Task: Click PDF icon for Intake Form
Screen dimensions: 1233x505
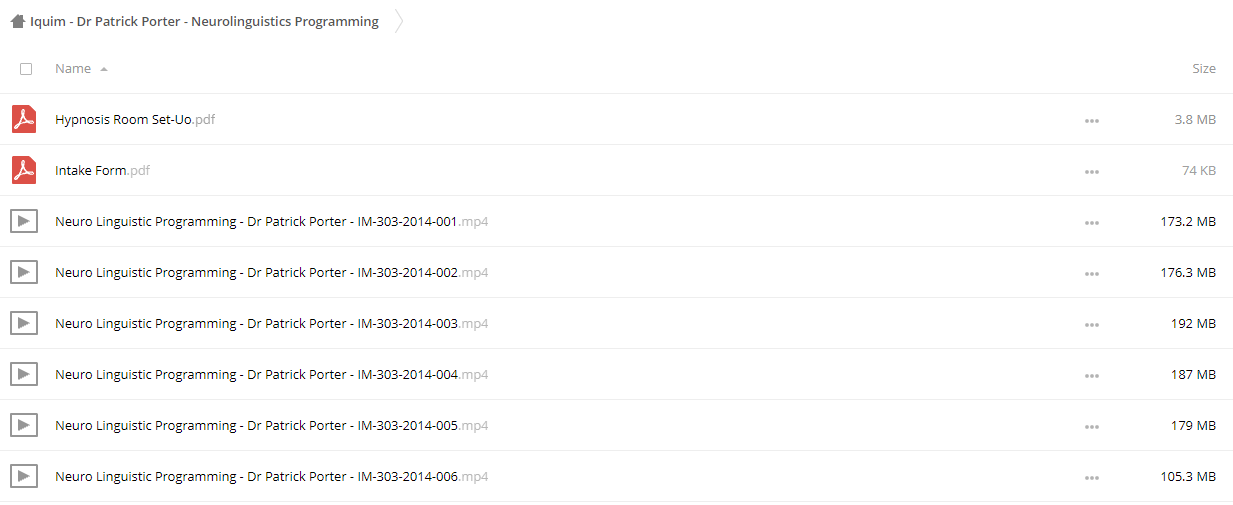Action: tap(24, 170)
